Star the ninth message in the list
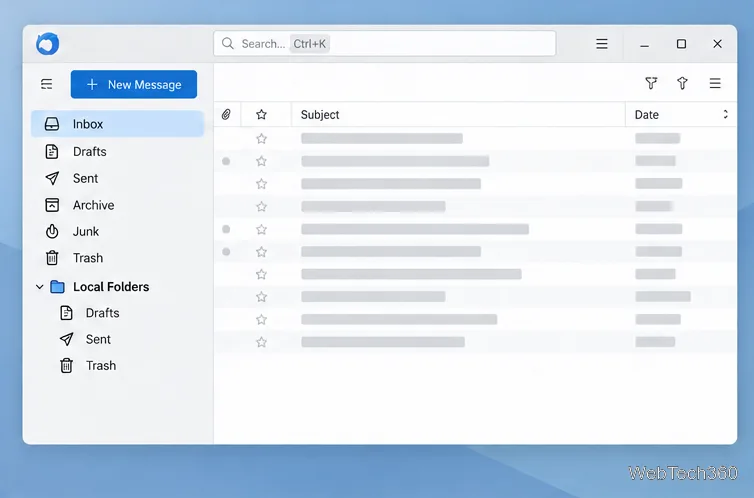Image resolution: width=754 pixels, height=498 pixels. 261,320
